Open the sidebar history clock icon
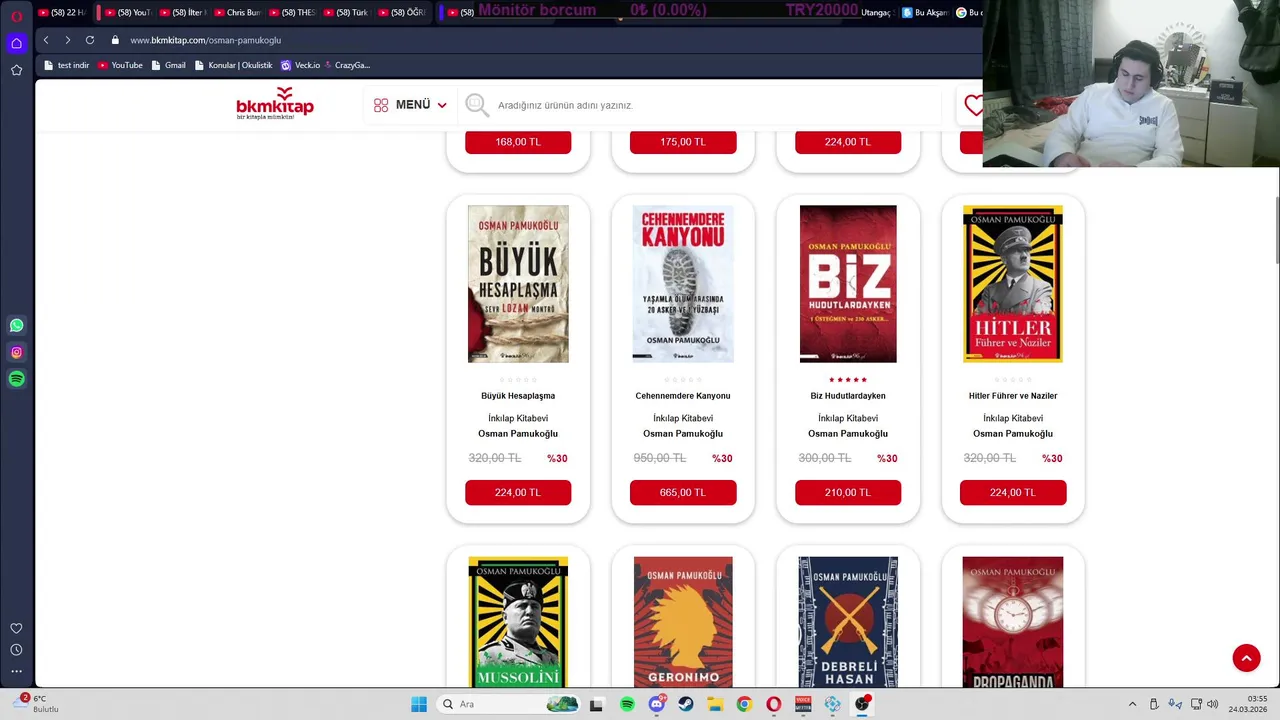This screenshot has width=1280, height=720. [x=16, y=650]
